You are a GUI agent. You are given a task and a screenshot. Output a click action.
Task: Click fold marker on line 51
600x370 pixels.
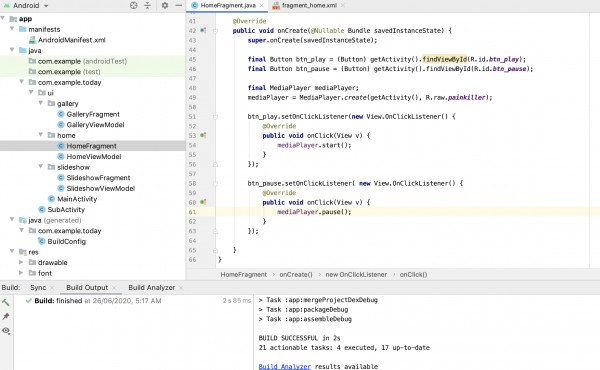tap(215, 116)
